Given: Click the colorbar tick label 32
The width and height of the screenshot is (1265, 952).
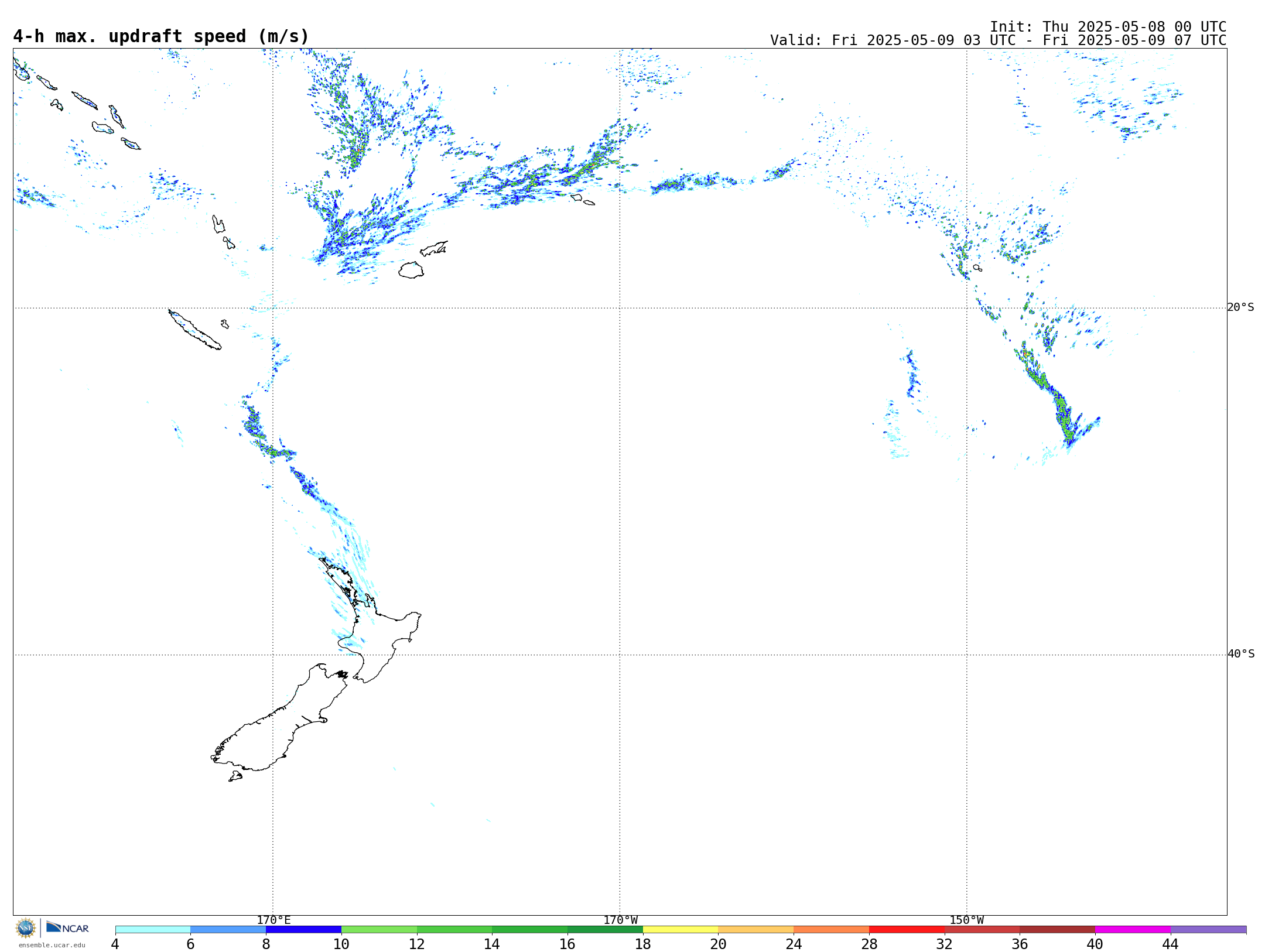Looking at the screenshot, I should (x=944, y=944).
